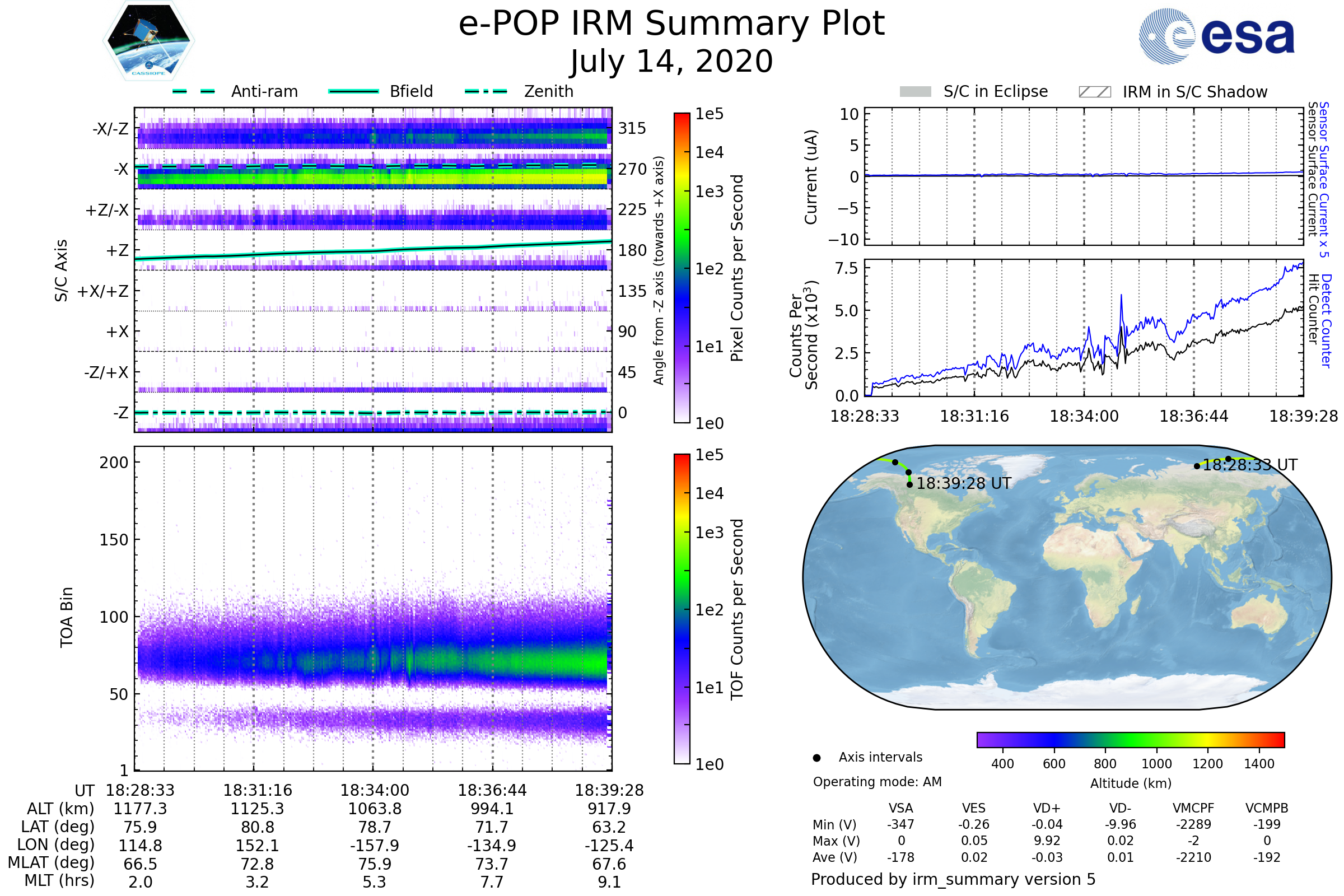Click the CASSIOPE mission hexagon logo
The image size is (1344, 896).
pyautogui.click(x=148, y=41)
